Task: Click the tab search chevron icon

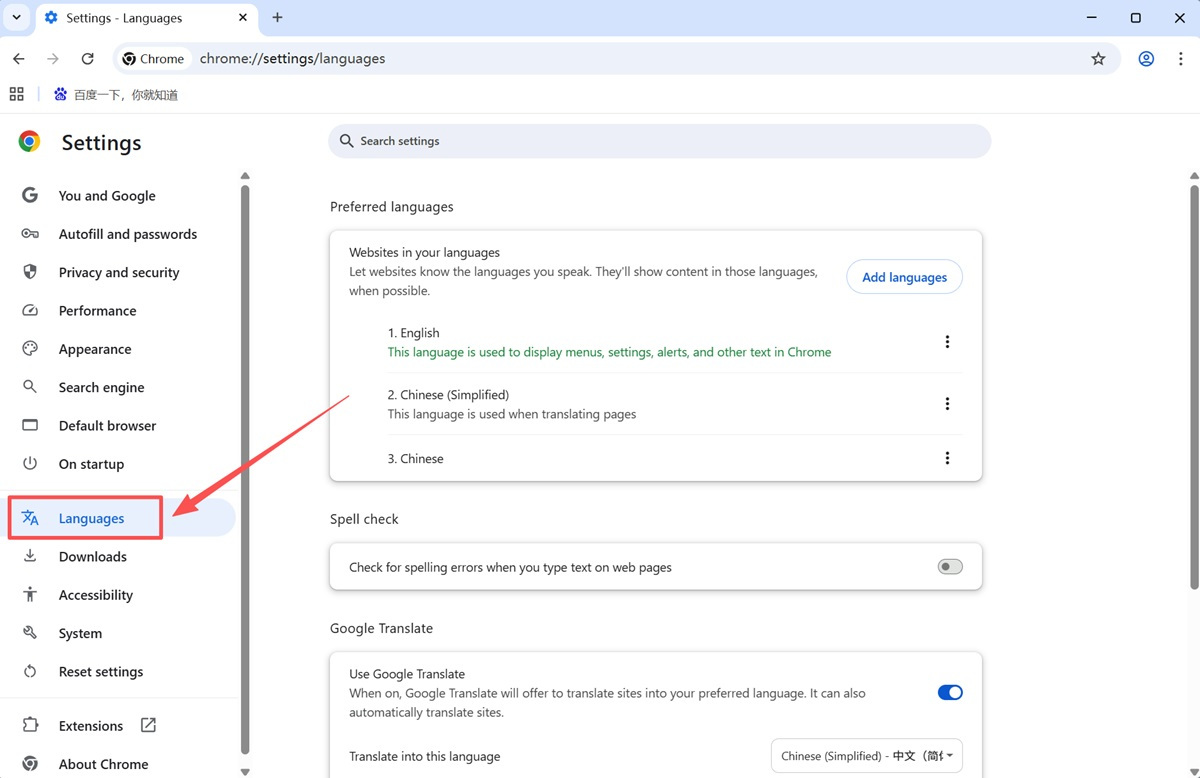Action: (17, 17)
